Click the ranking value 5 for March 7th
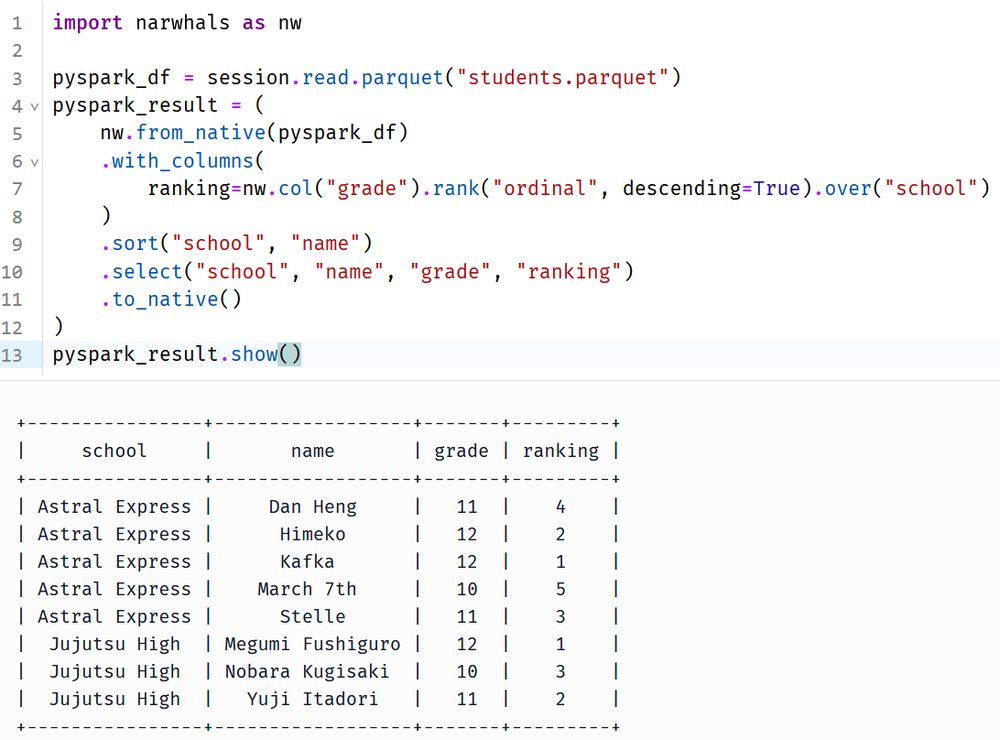 pyautogui.click(x=561, y=589)
